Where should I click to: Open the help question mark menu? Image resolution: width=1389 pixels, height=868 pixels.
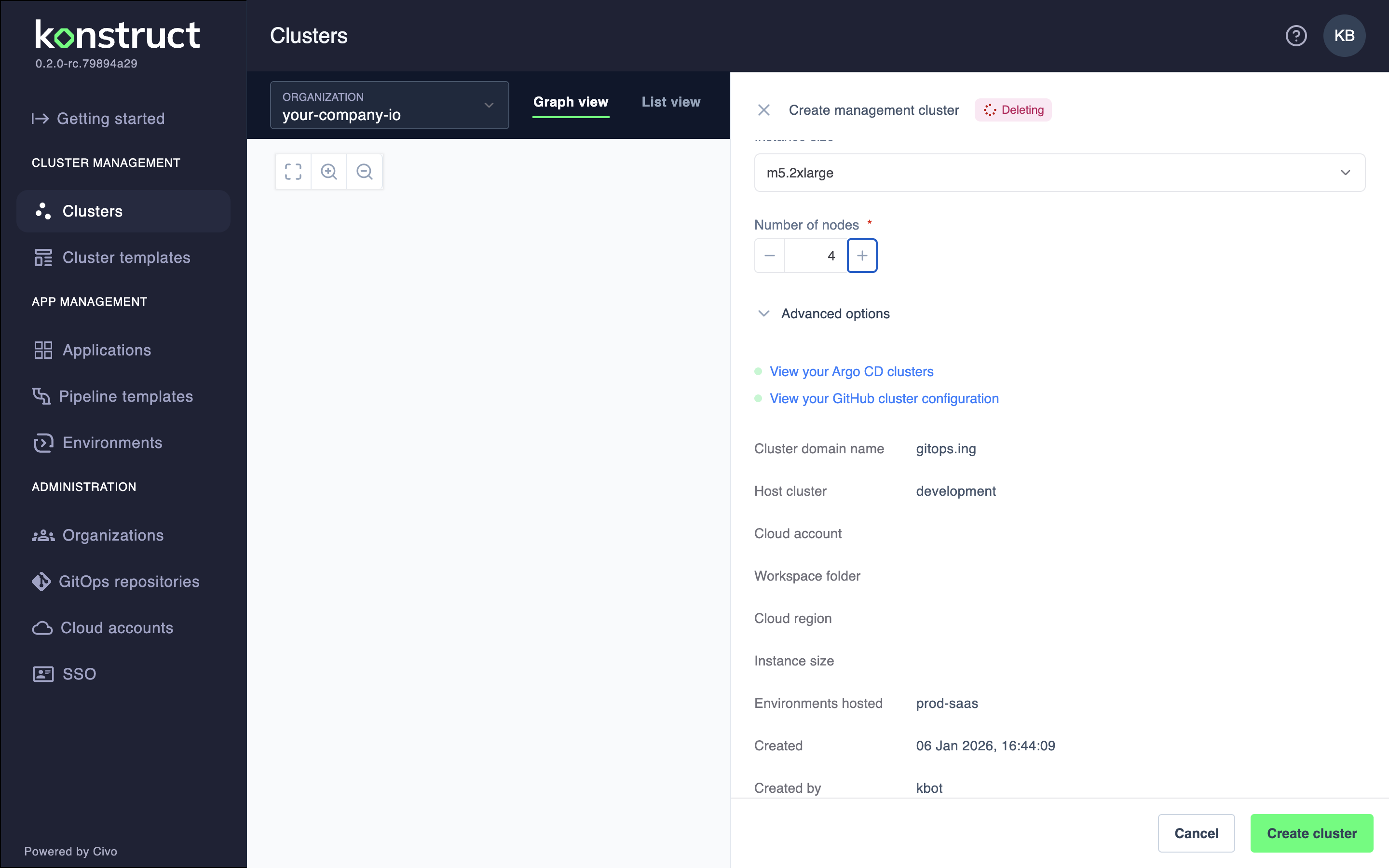coord(1296,36)
